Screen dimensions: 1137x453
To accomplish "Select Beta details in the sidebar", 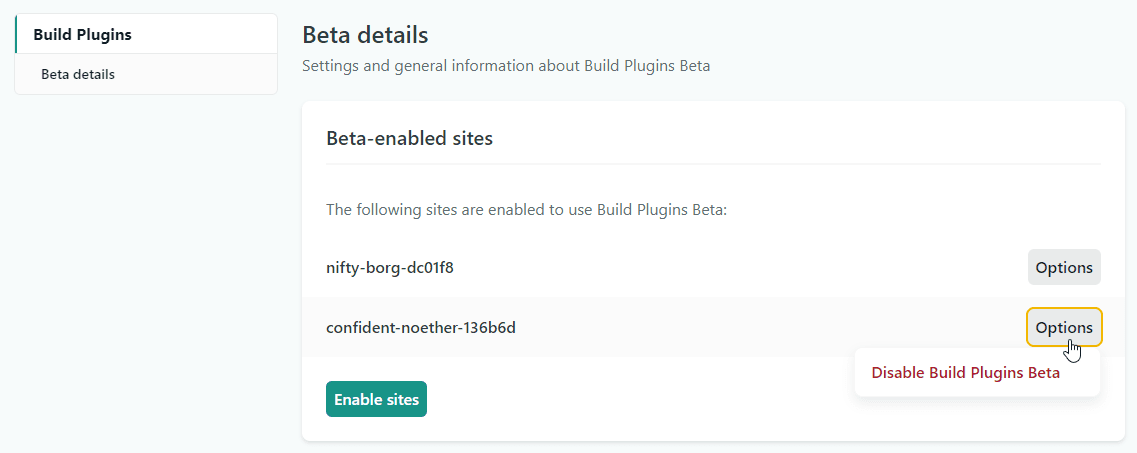I will [x=78, y=74].
